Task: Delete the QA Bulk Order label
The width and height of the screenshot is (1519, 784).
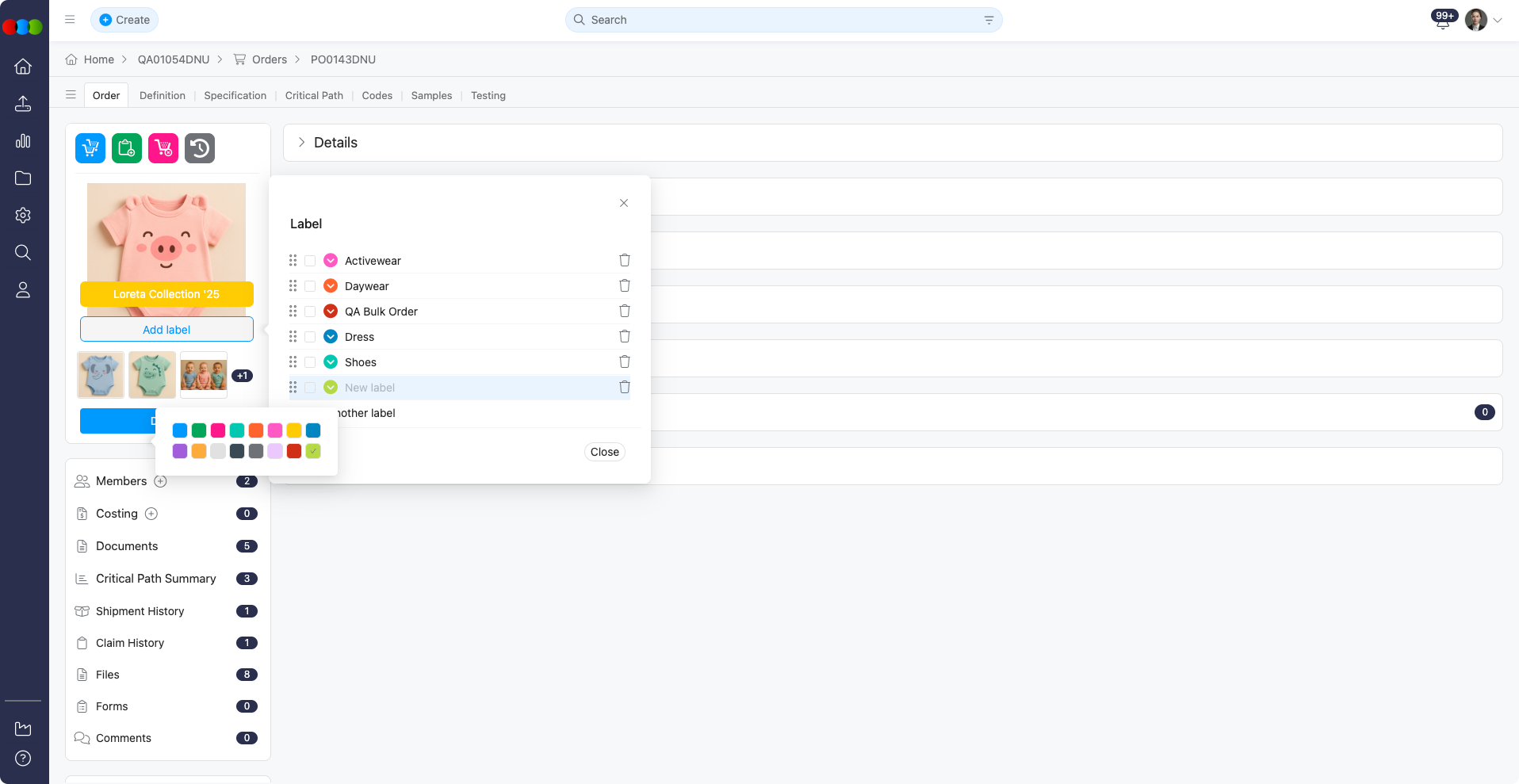Action: 625,312
